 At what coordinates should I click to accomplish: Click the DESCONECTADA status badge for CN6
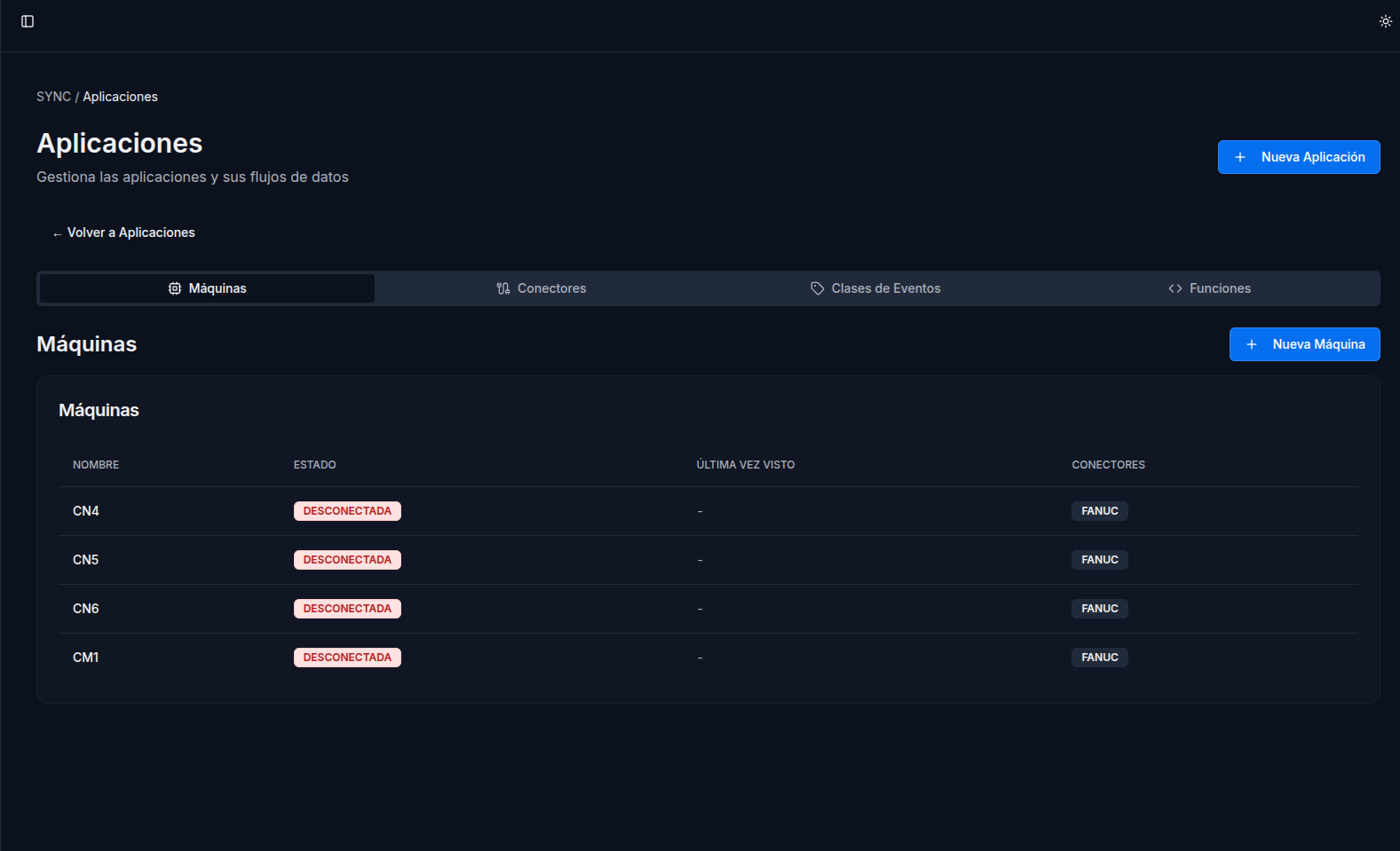click(x=347, y=609)
